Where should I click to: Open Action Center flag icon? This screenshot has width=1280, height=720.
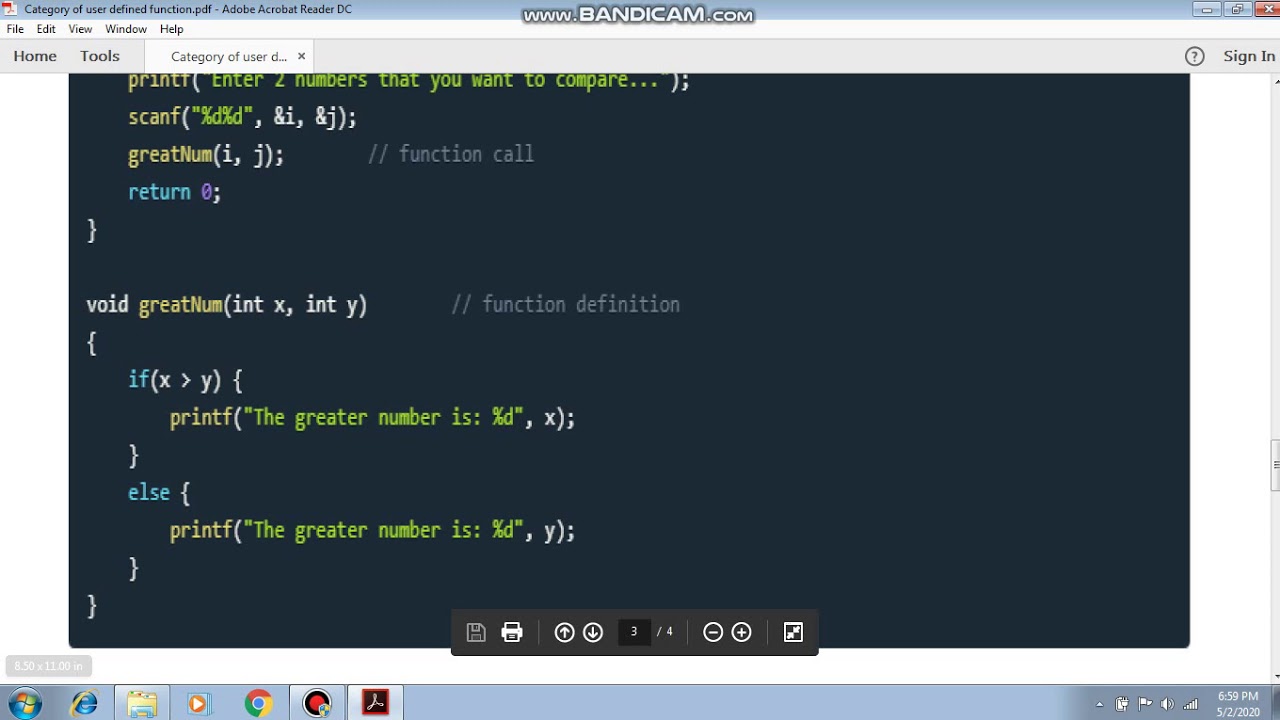[x=1145, y=704]
